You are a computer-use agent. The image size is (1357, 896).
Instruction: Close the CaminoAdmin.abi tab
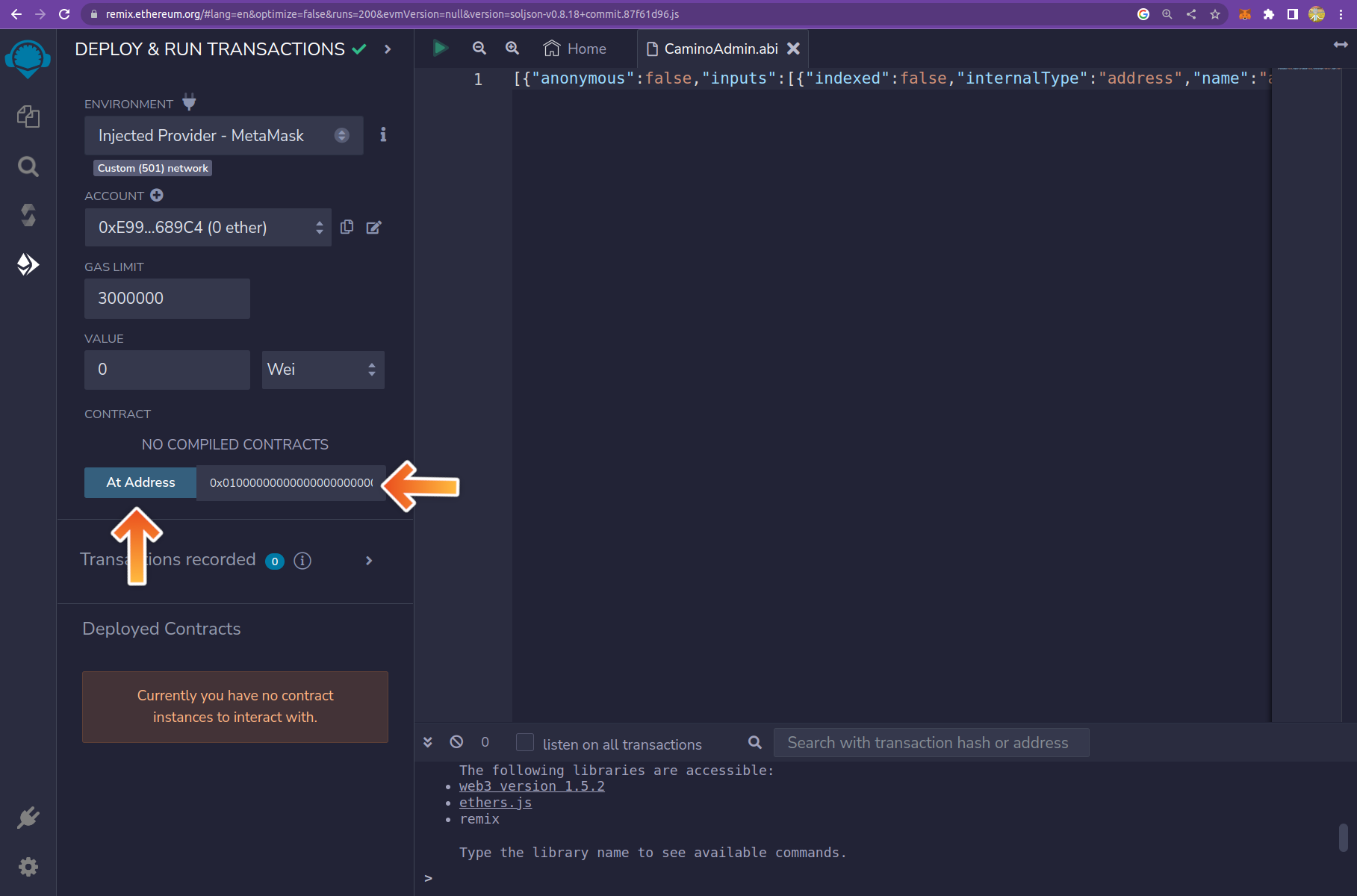[x=793, y=49]
